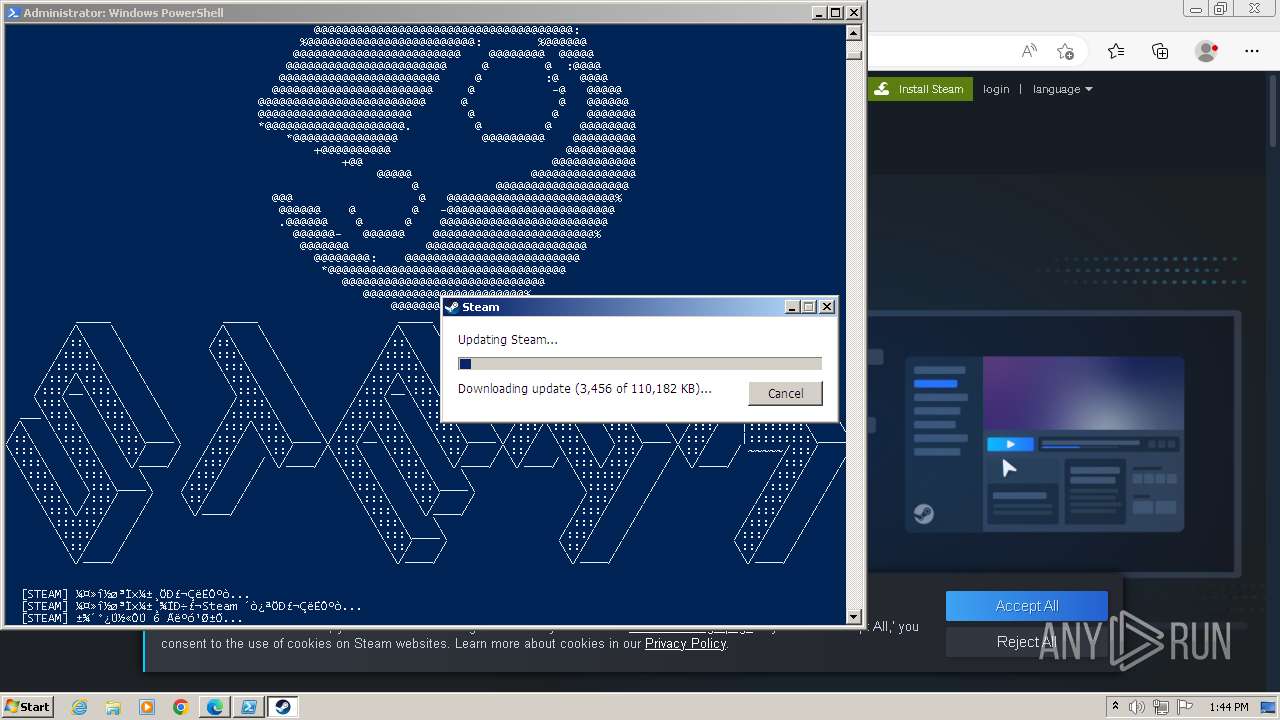
Task: Open Edge Settings and more menu
Action: point(1252,51)
